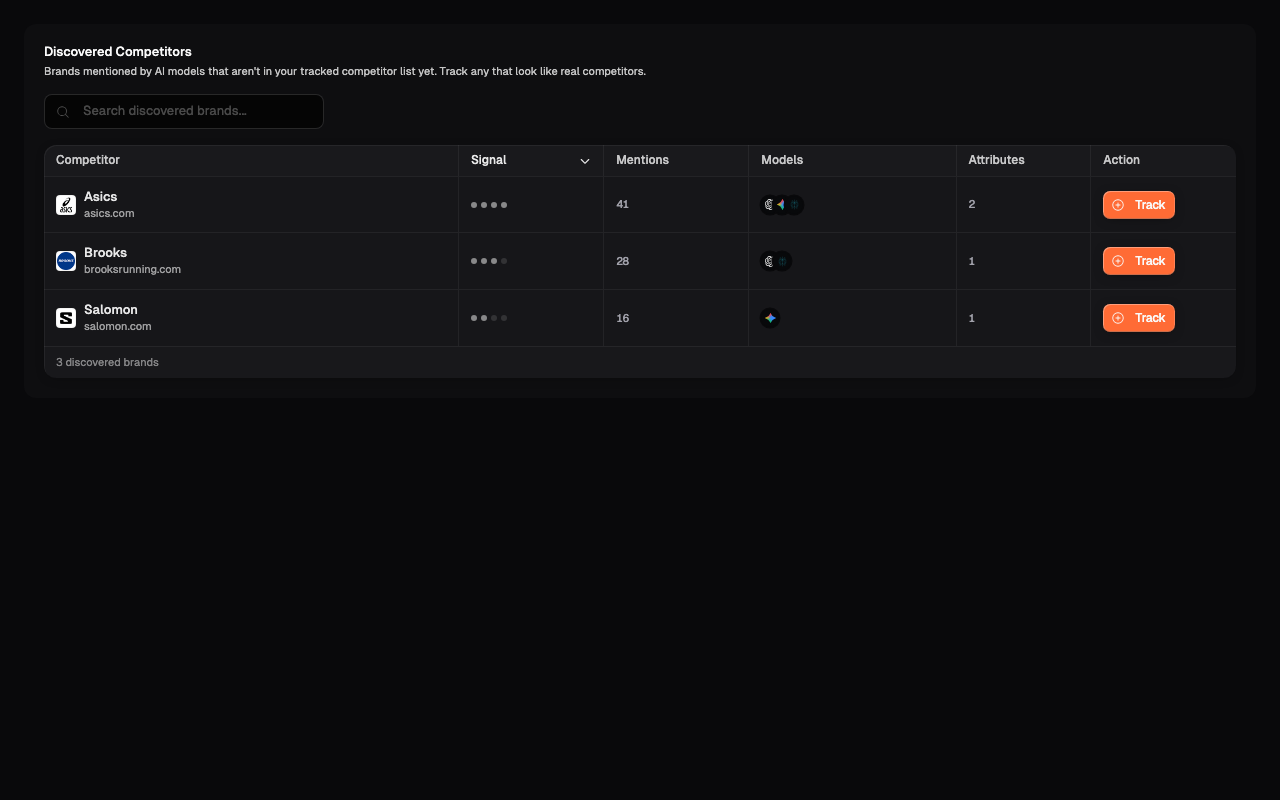Image resolution: width=1280 pixels, height=800 pixels.
Task: Click the Salomon brand name
Action: (x=111, y=310)
